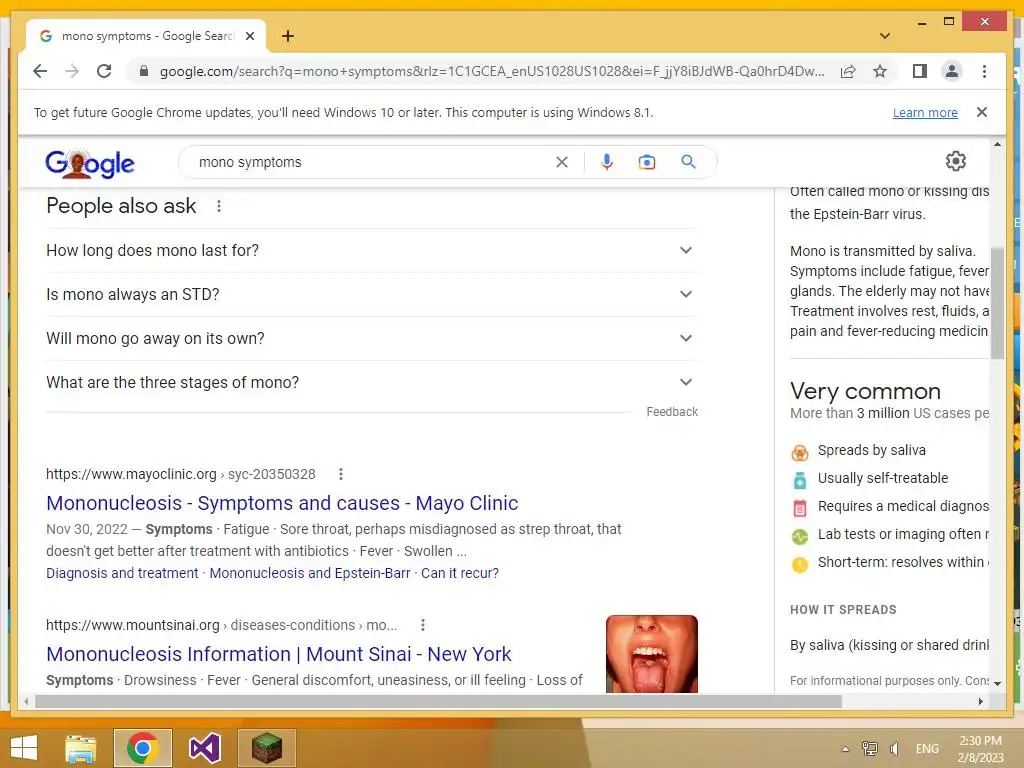Open volume control in system tray
The height and width of the screenshot is (768, 1024).
tap(895, 749)
